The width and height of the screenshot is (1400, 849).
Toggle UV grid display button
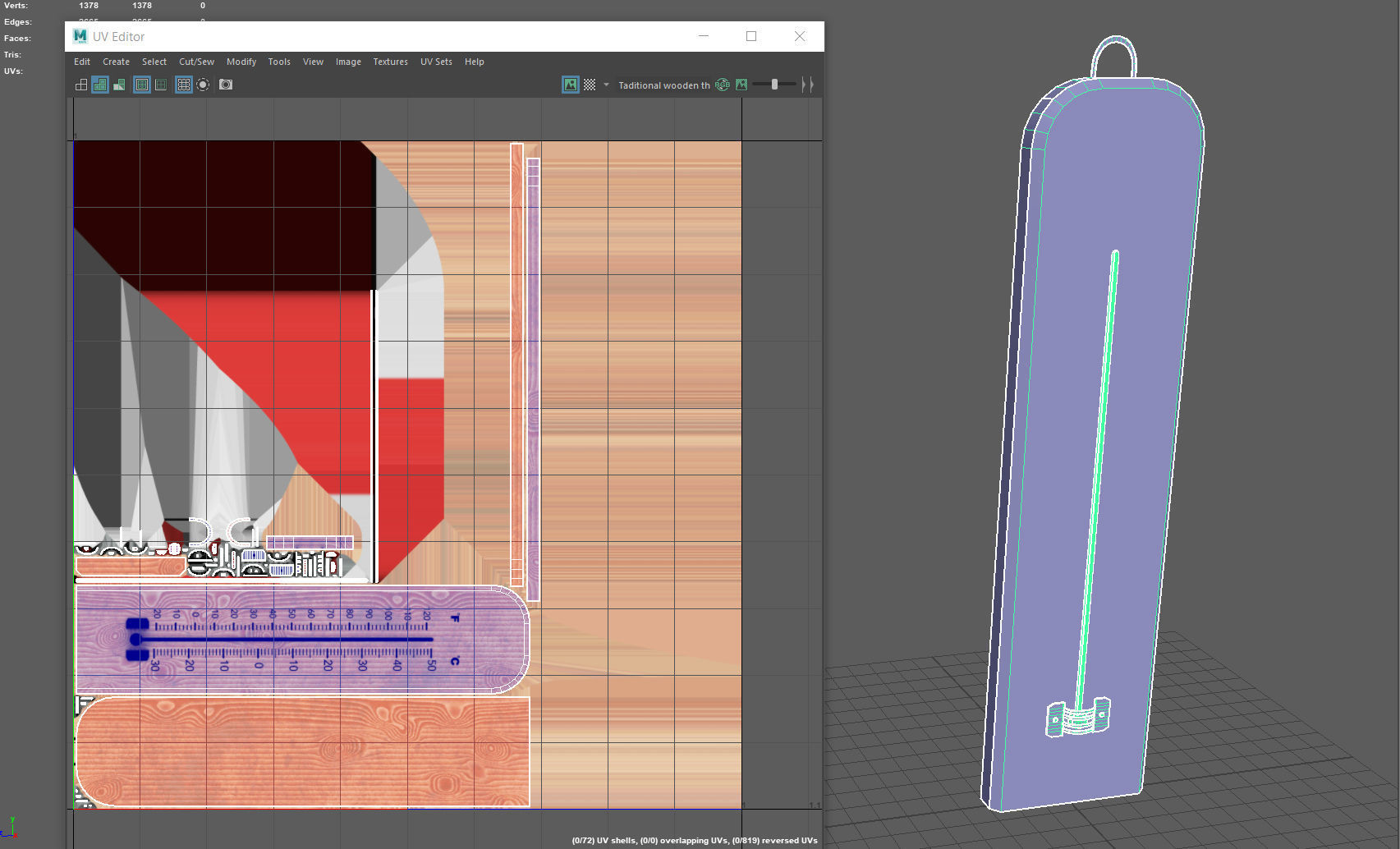[184, 85]
